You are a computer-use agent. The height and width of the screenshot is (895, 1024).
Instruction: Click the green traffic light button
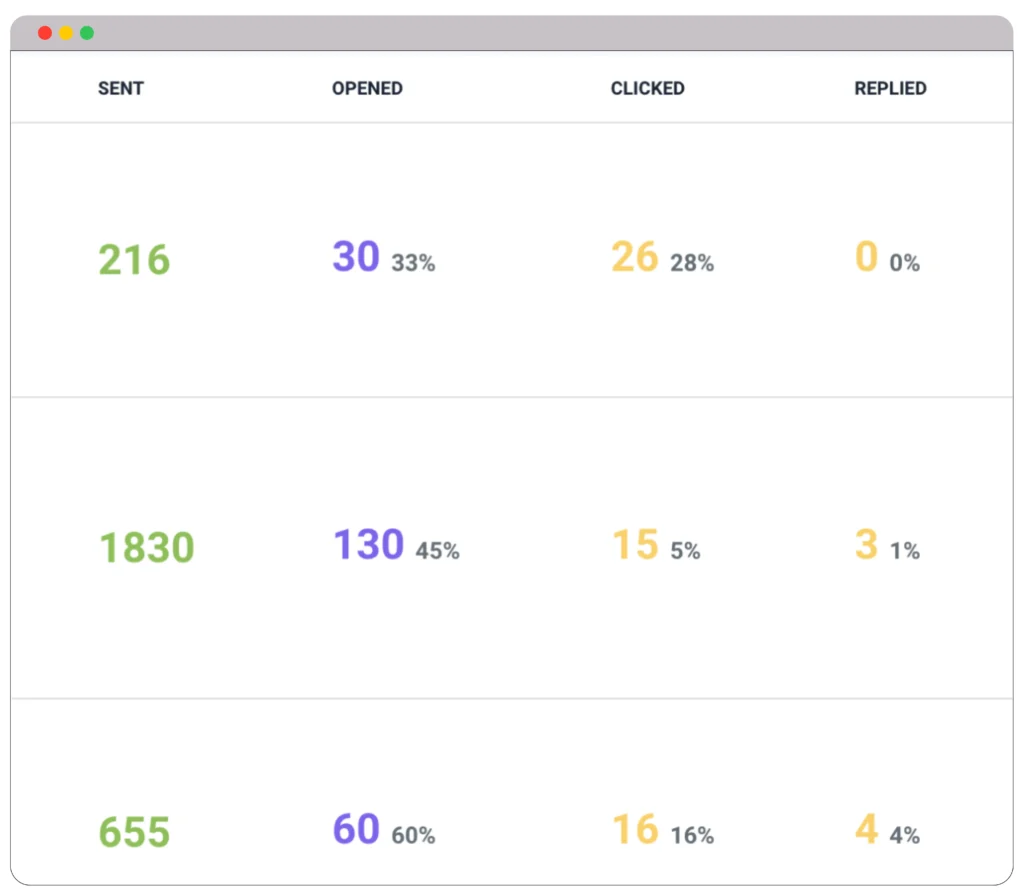pos(87,32)
